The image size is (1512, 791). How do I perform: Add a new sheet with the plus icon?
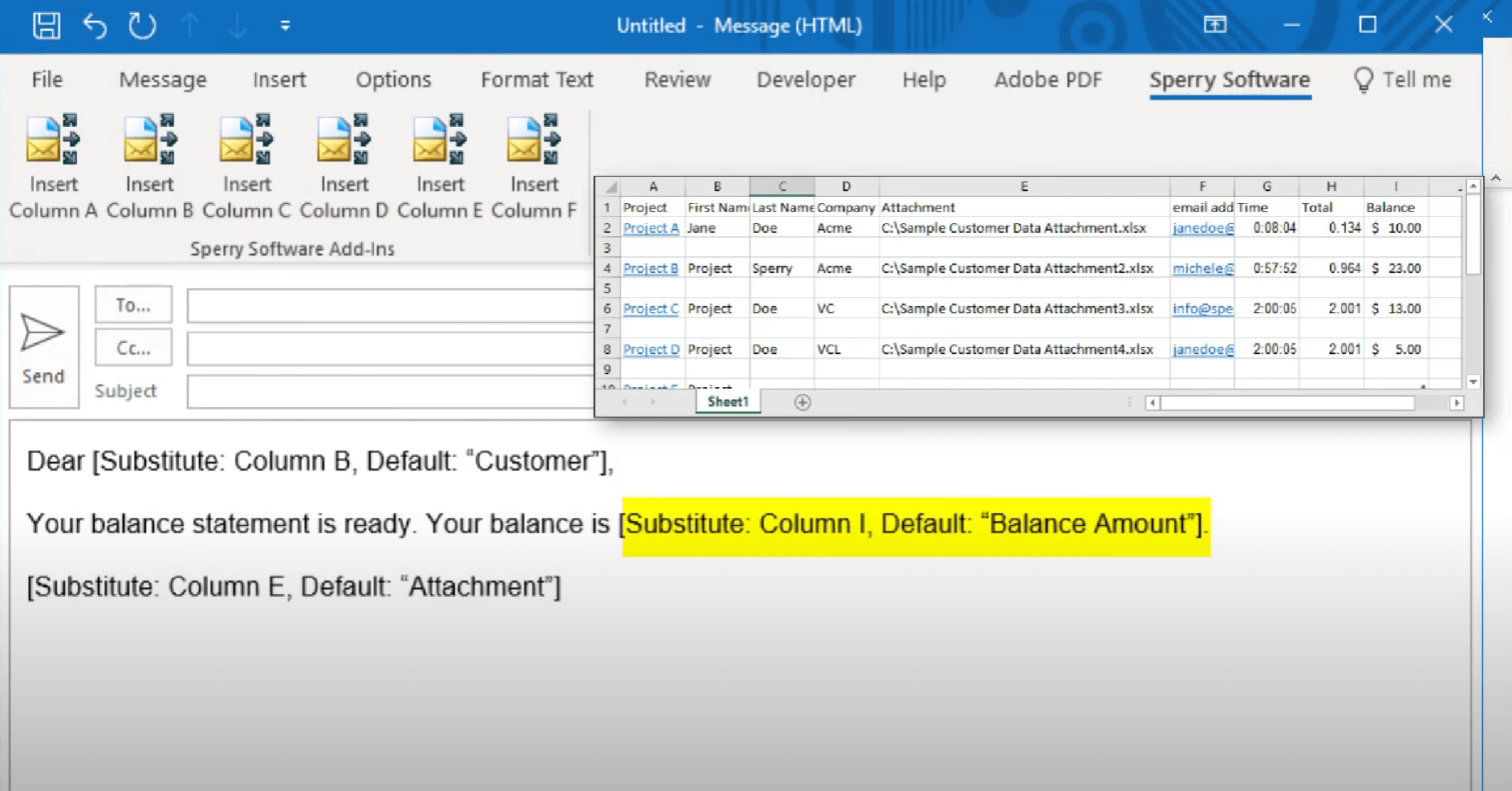point(803,402)
